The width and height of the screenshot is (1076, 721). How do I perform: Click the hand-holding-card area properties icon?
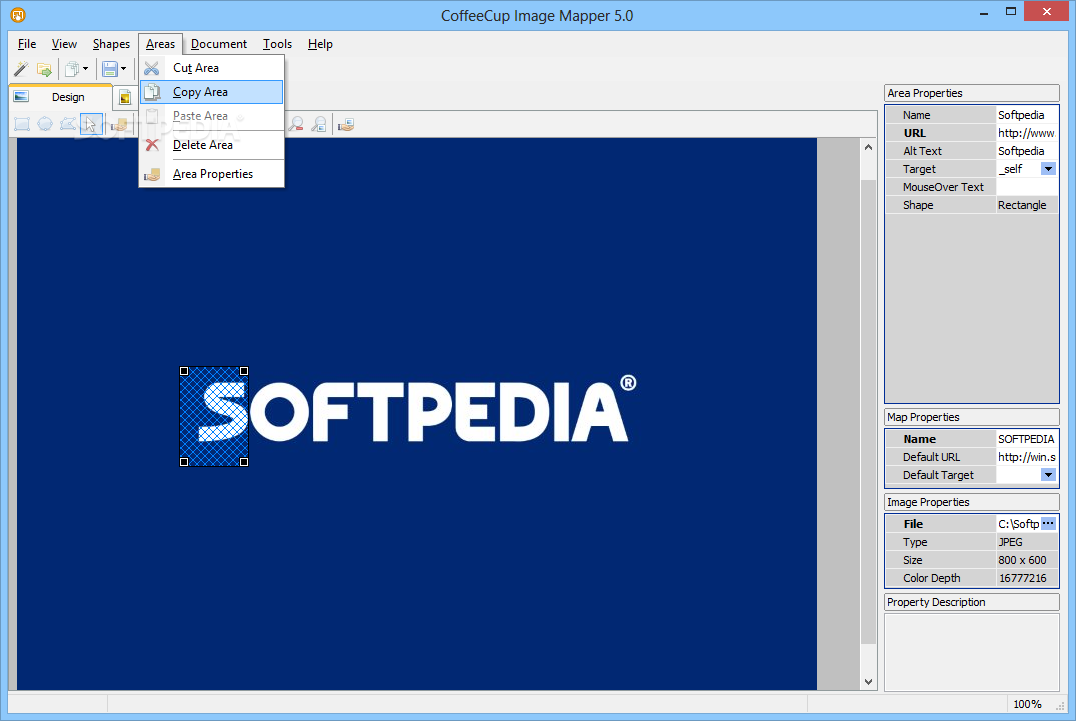click(119, 125)
